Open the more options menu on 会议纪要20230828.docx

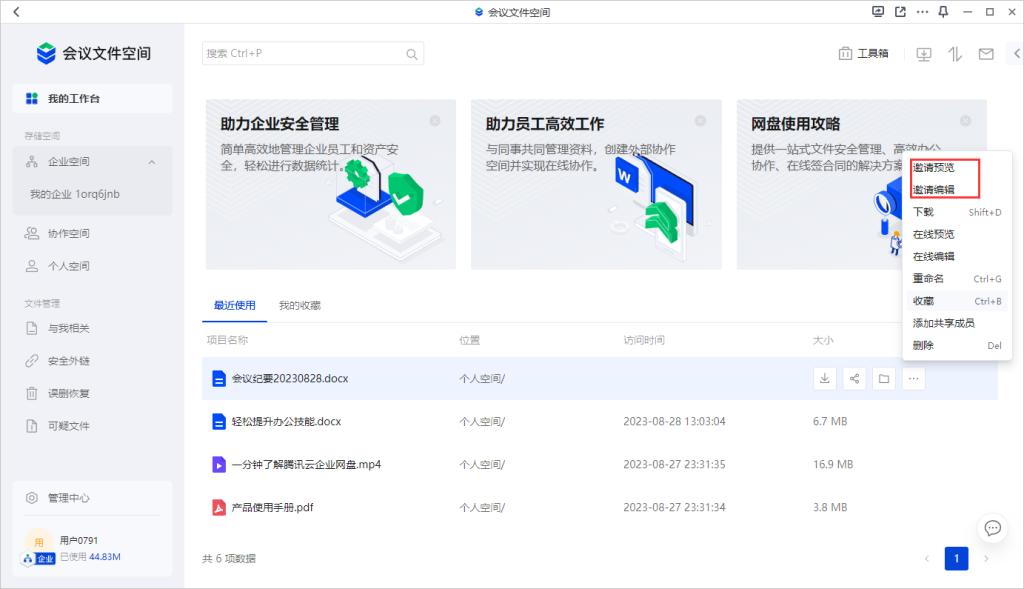pos(913,378)
